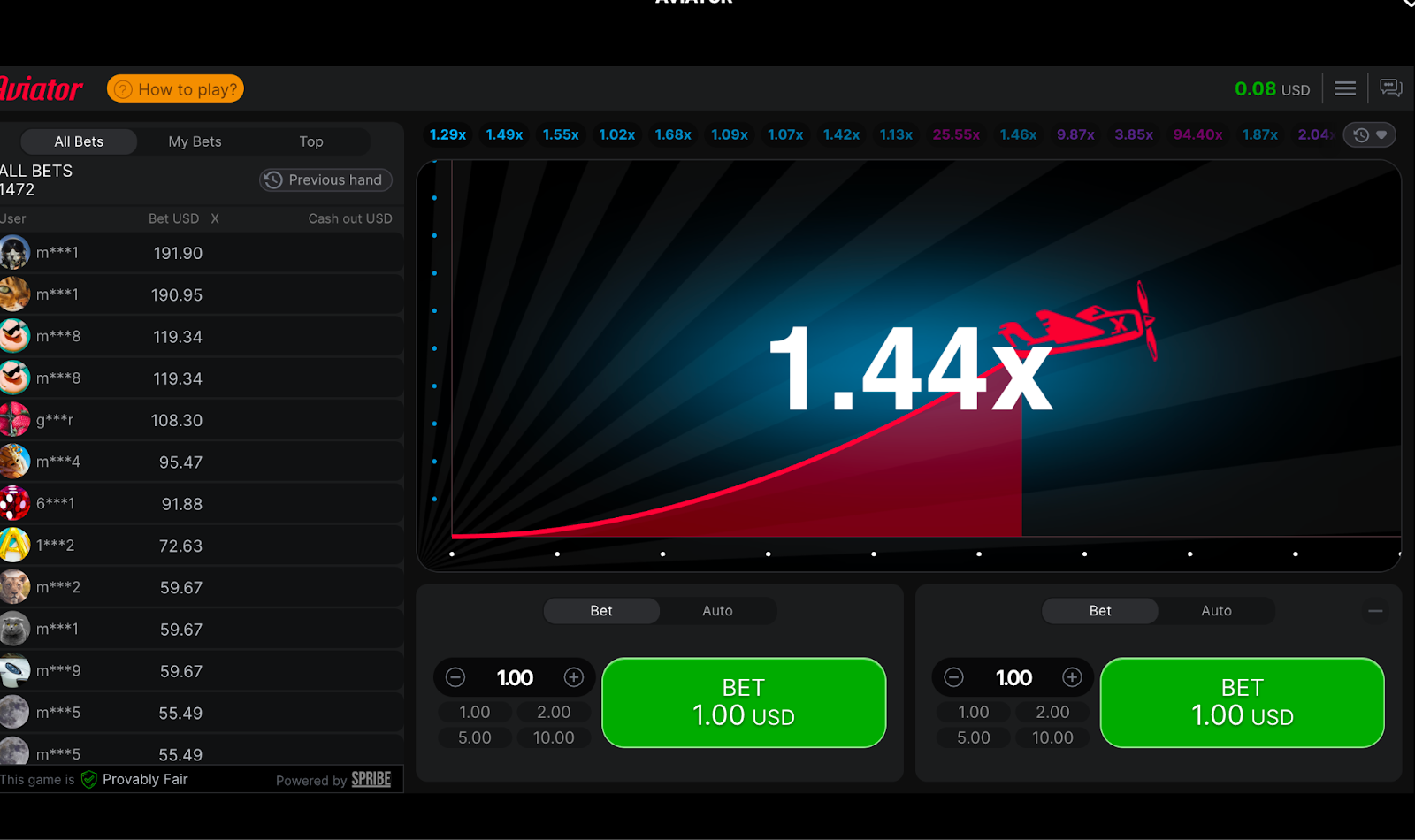Switch to the My Bets tab
Image resolution: width=1415 pixels, height=840 pixels.
coord(195,141)
